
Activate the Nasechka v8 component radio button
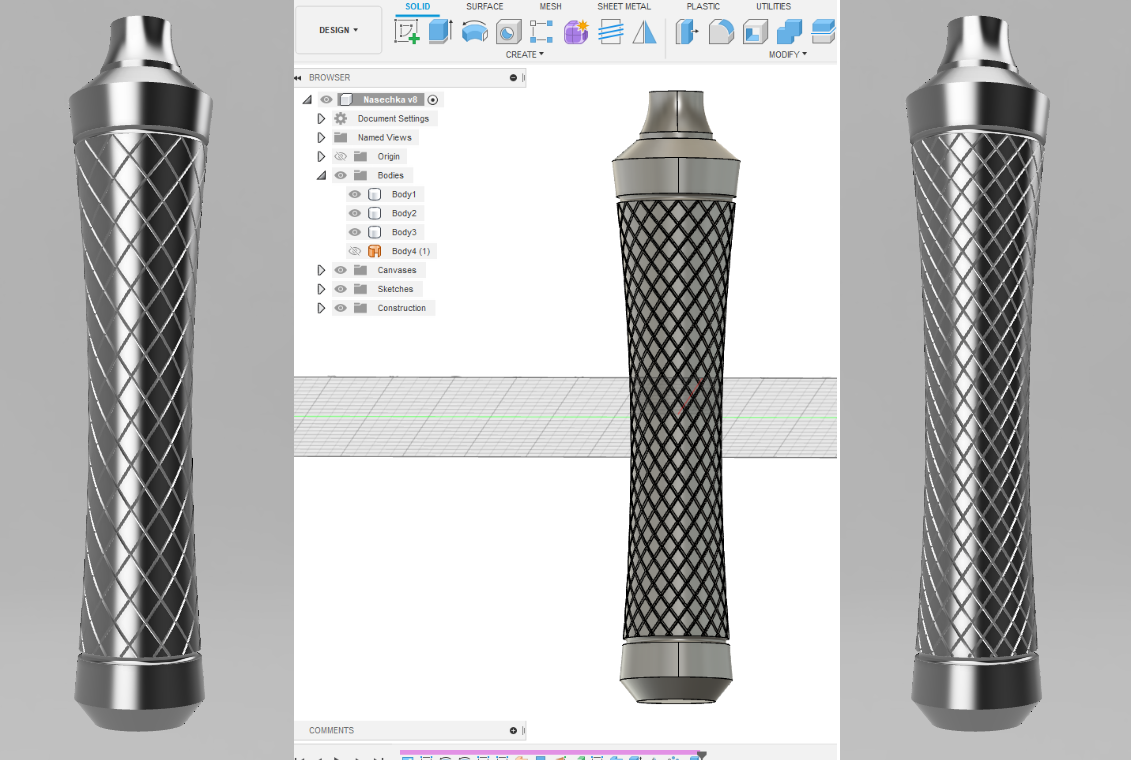433,100
